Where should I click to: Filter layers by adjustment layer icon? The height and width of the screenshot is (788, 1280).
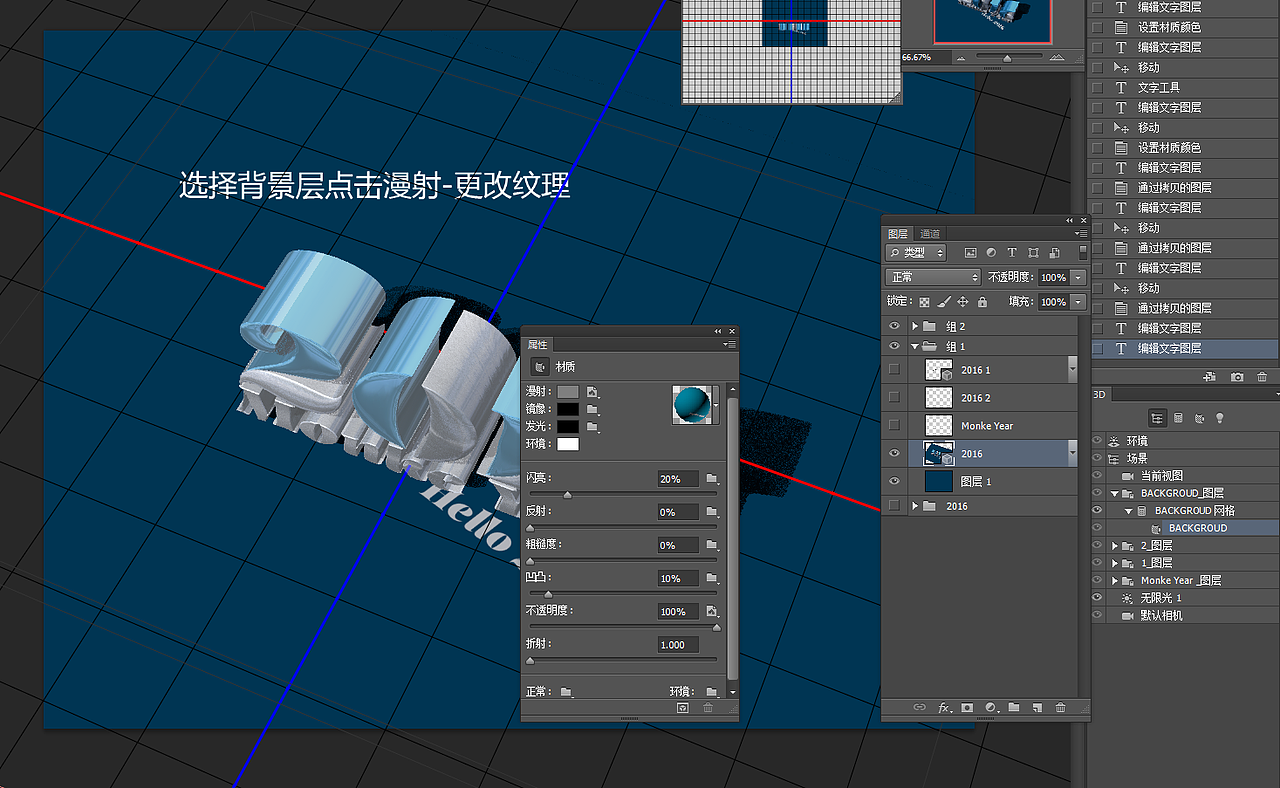(991, 253)
